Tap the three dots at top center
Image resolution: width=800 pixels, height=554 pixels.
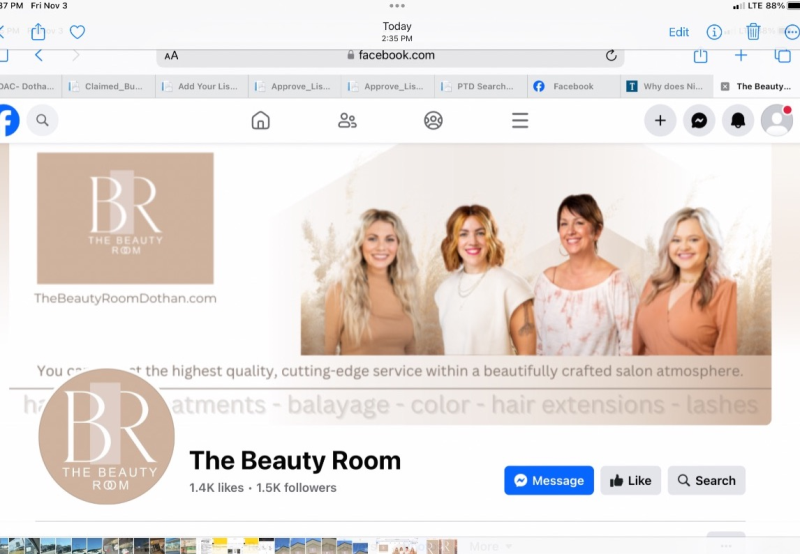pyautogui.click(x=397, y=6)
